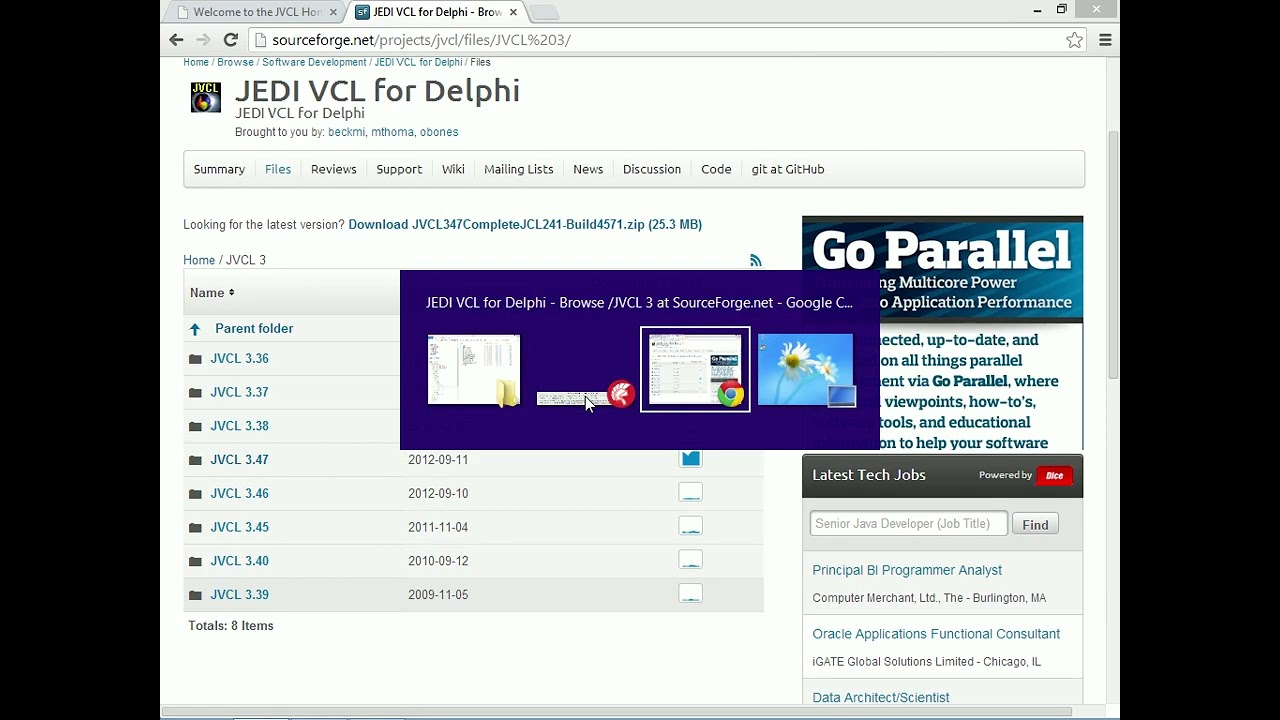Click the horizontal page scrollbar

618,712
